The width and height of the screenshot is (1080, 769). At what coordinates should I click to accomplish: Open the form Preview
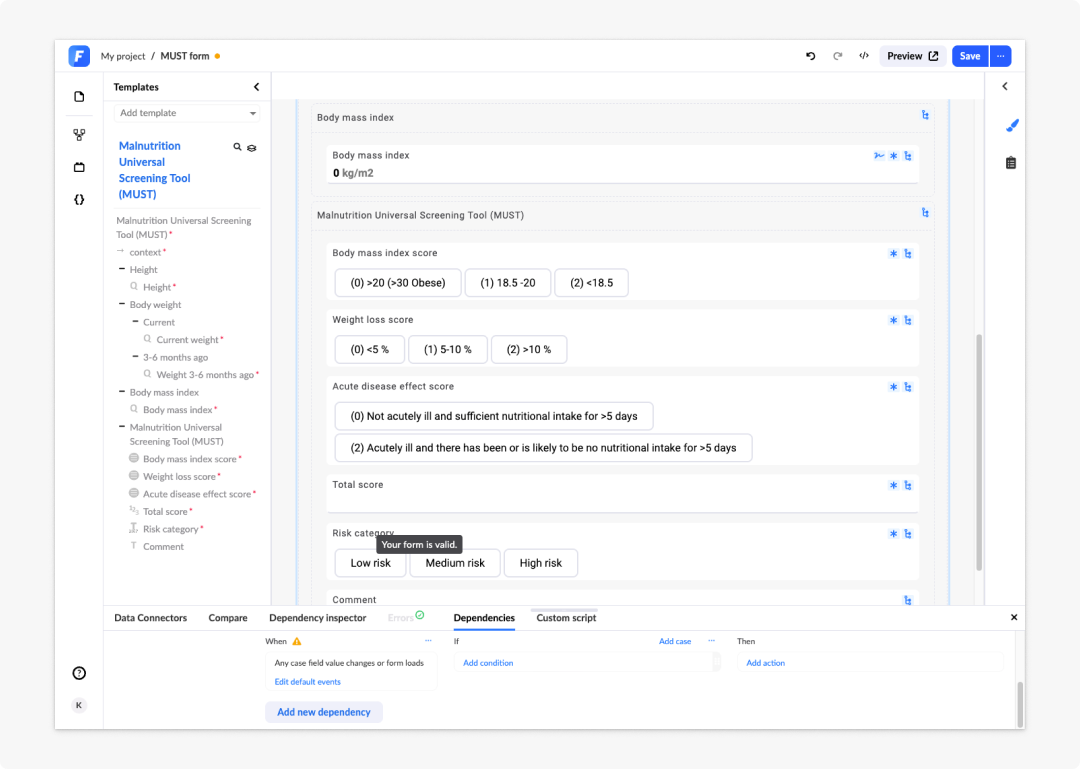pyautogui.click(x=913, y=57)
